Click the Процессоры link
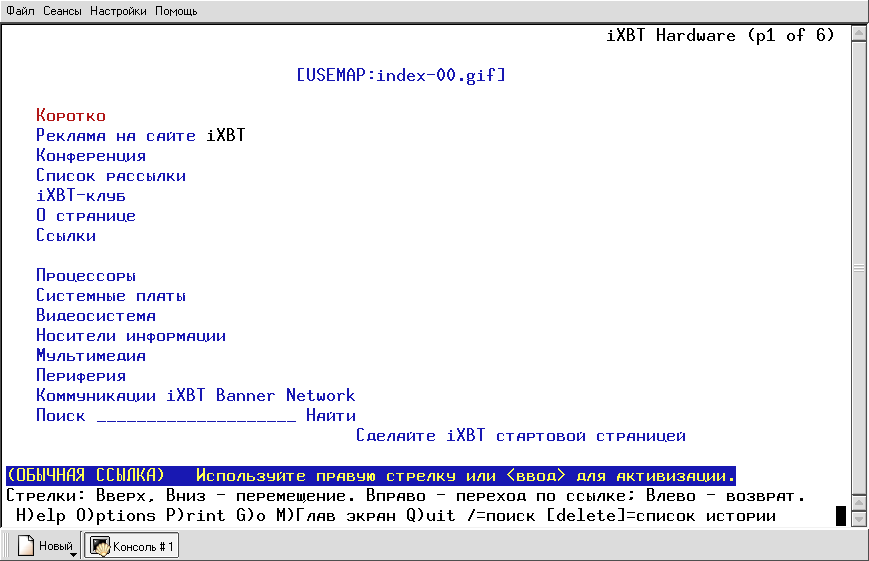 tap(86, 276)
